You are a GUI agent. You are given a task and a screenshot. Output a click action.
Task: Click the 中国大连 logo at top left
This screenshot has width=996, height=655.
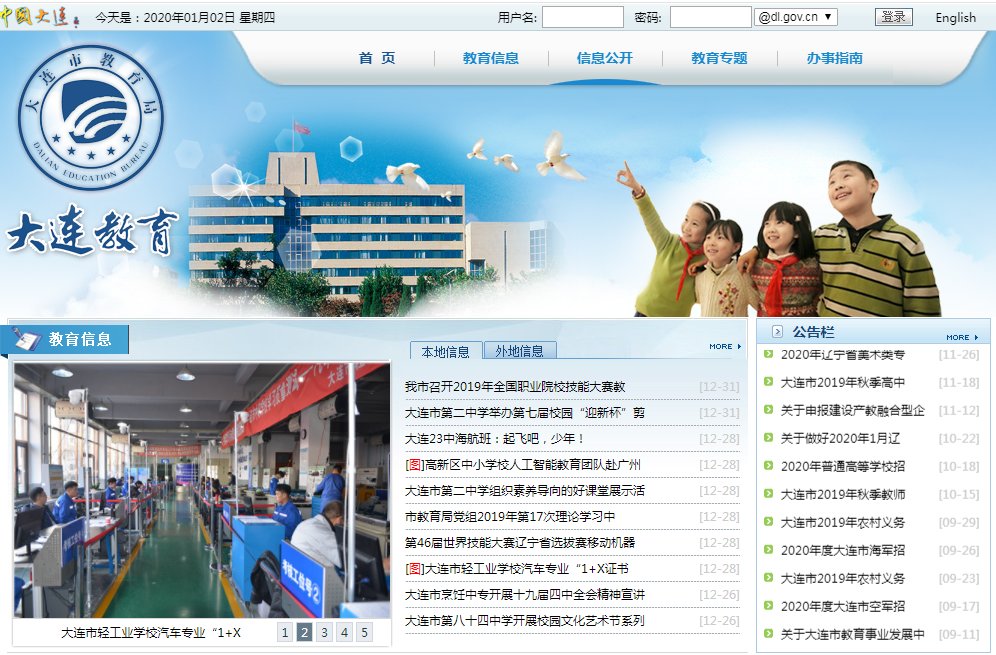41,17
